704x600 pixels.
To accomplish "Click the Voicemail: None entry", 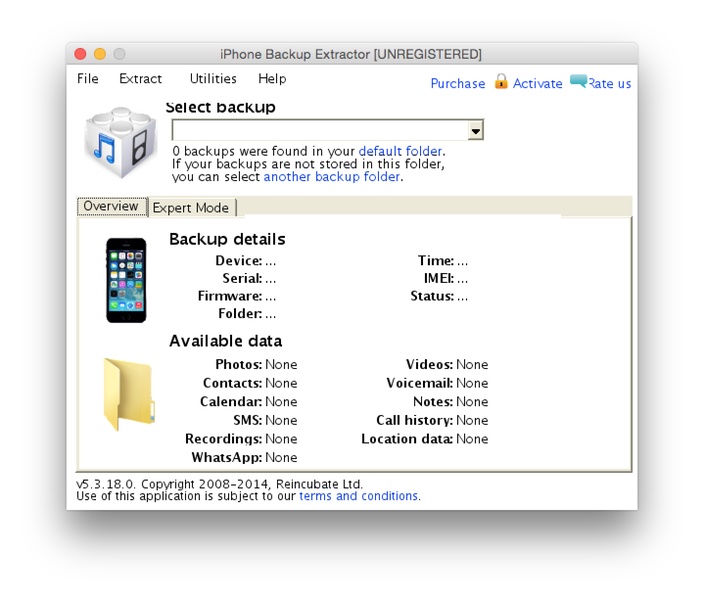I will coord(437,383).
